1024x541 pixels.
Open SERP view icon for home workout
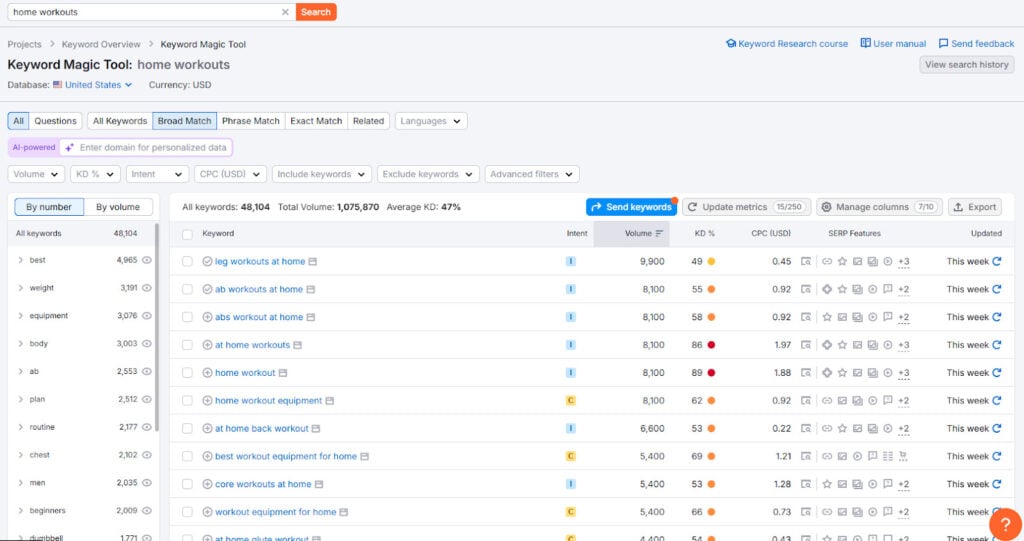pyautogui.click(x=806, y=372)
